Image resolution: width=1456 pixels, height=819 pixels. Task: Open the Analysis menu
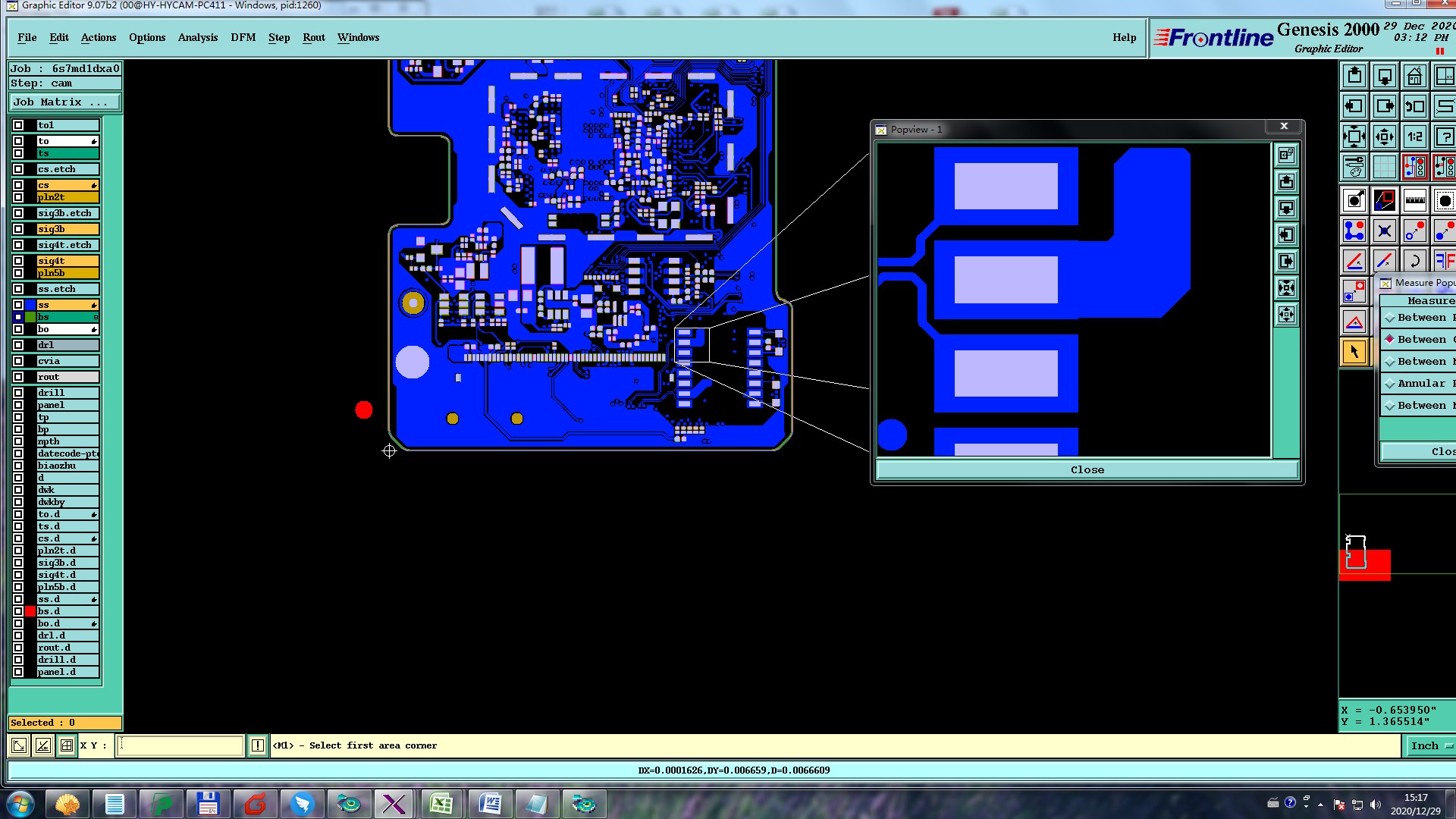[x=197, y=37]
